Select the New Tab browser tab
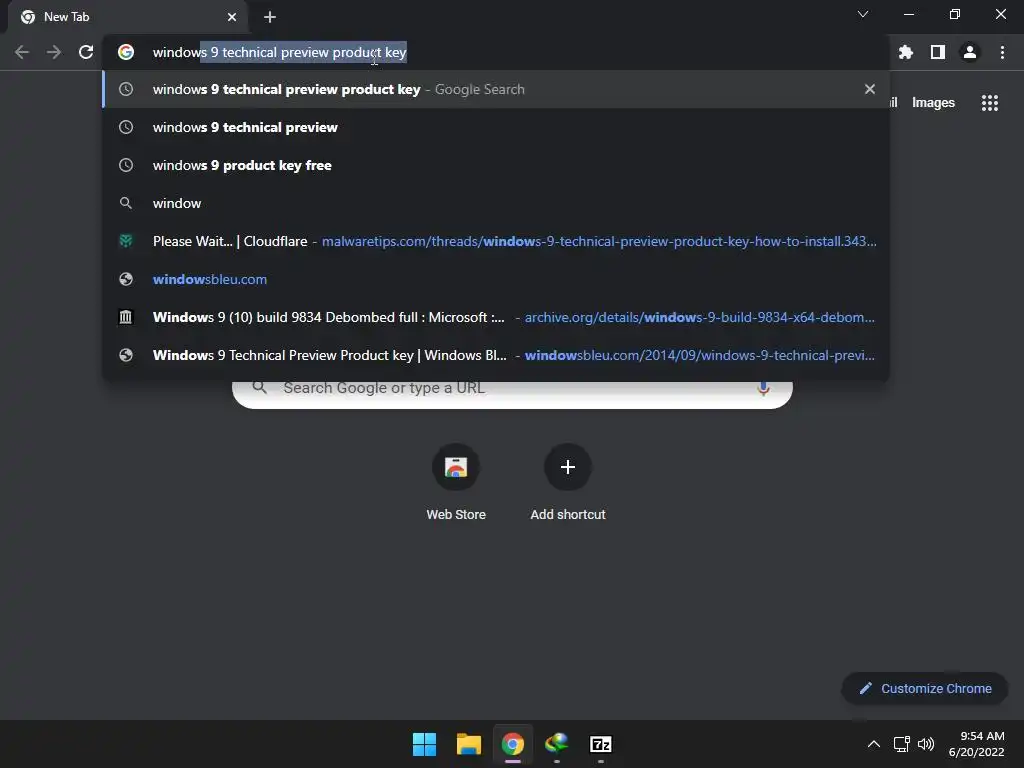 [128, 17]
